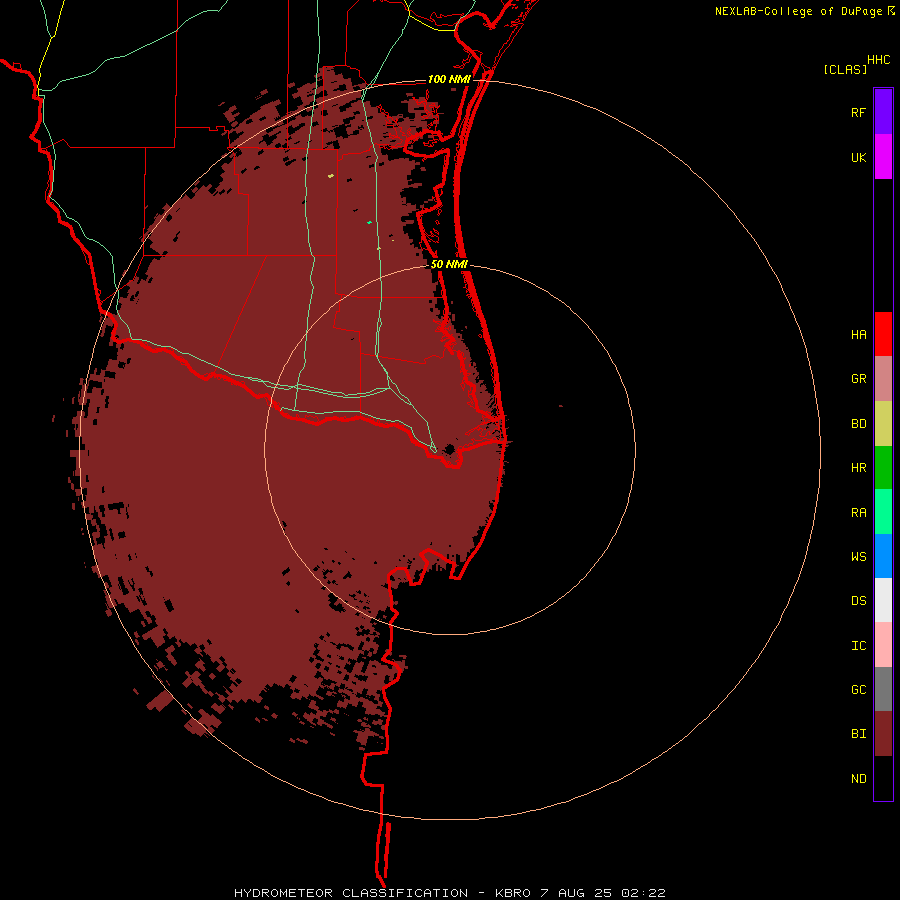
Task: Click the ND black legend swatch
Action: click(883, 778)
